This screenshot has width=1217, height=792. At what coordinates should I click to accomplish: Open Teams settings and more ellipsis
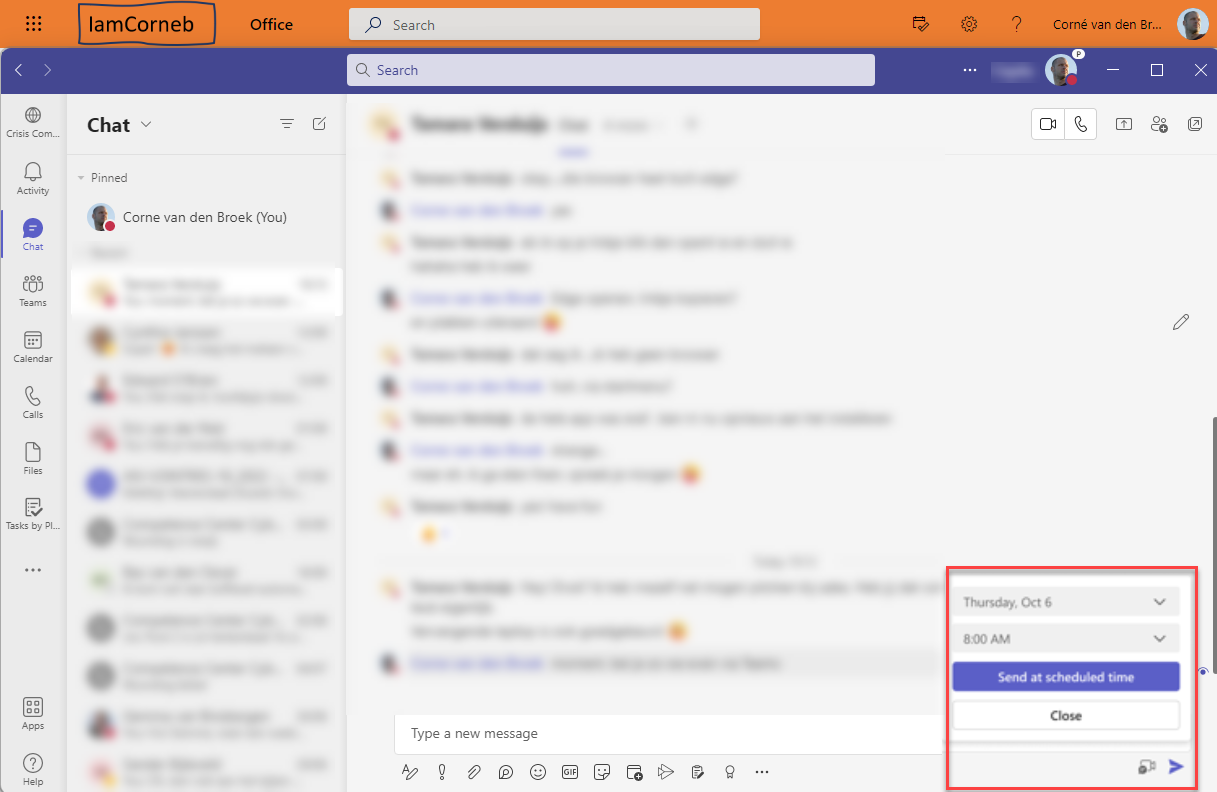(969, 70)
